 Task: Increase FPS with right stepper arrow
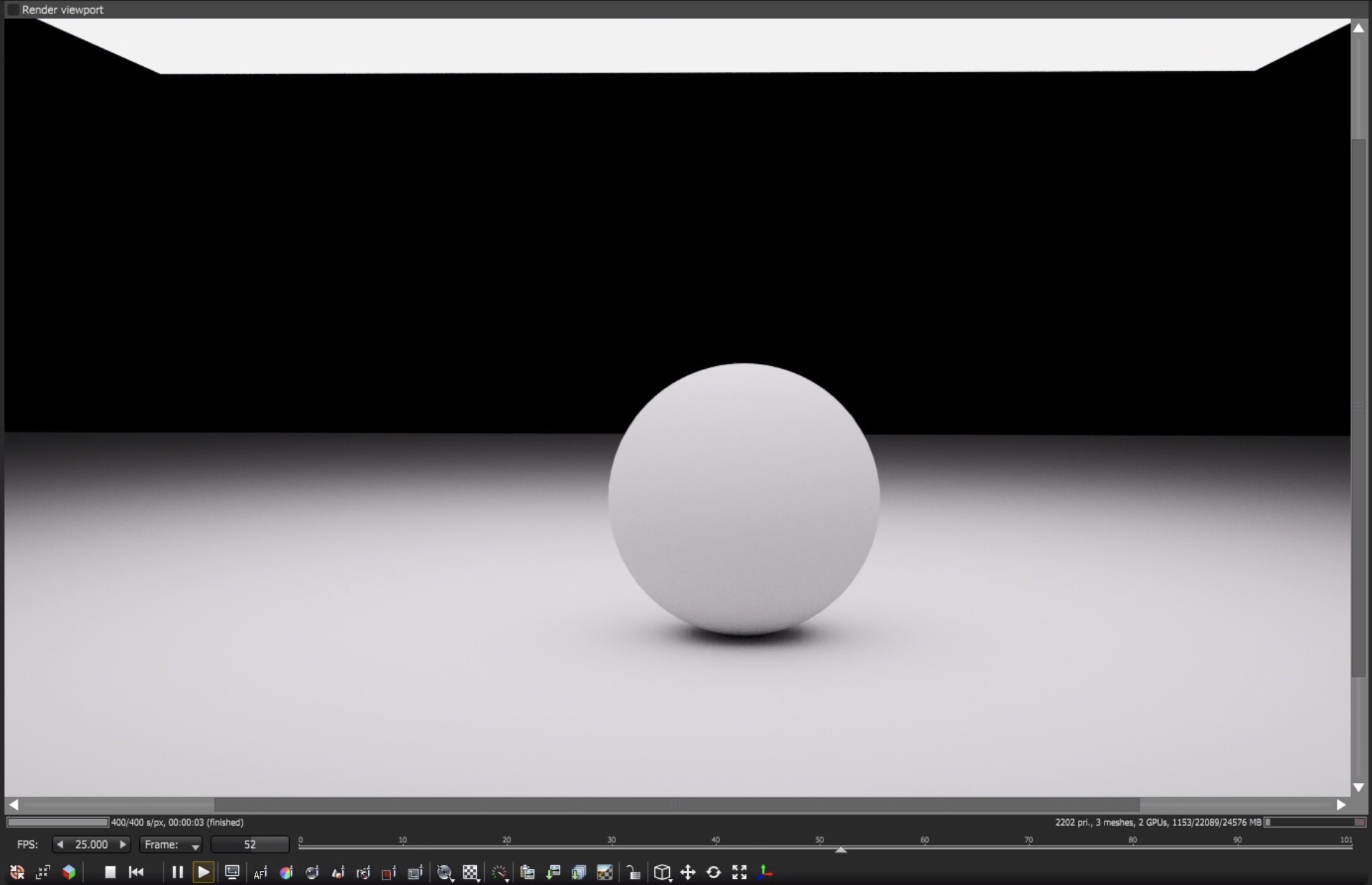pos(123,844)
